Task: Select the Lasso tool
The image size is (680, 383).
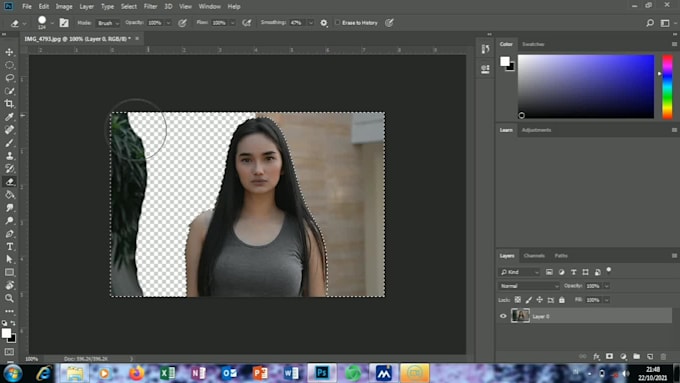Action: coord(9,78)
